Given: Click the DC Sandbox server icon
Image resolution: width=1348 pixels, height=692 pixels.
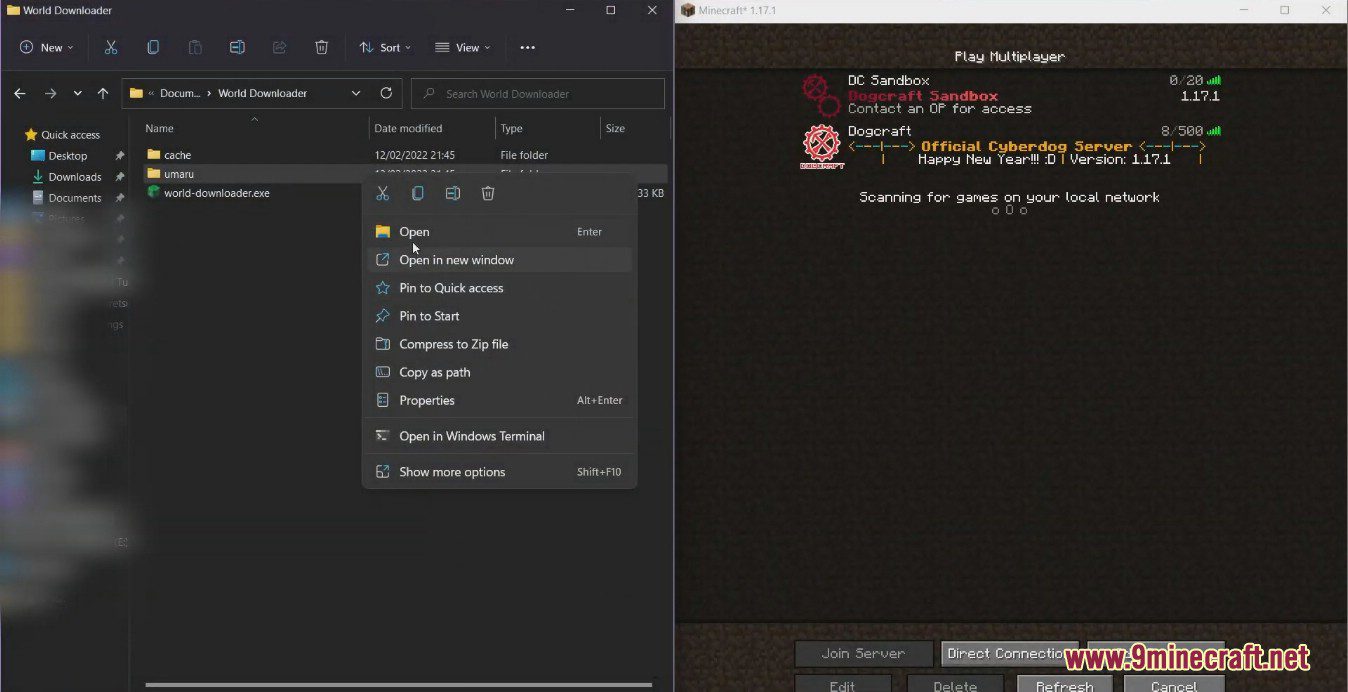Looking at the screenshot, I should (x=820, y=93).
